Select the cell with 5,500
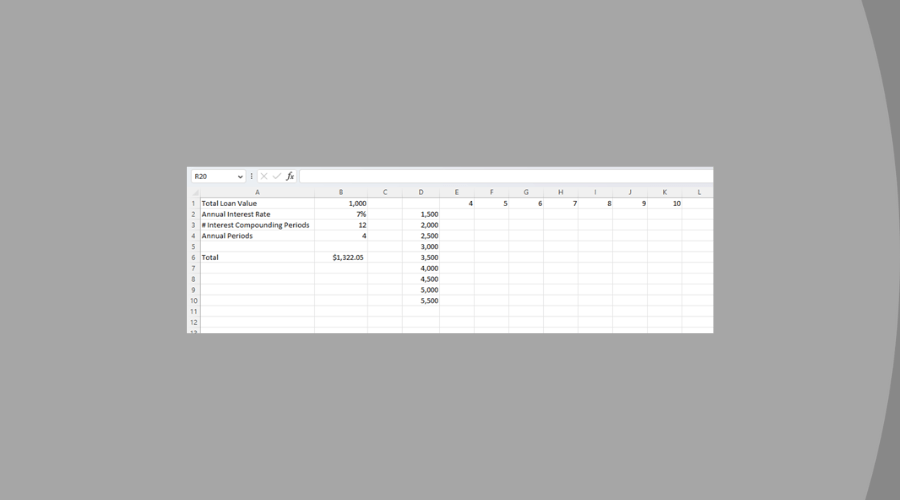 (x=421, y=301)
